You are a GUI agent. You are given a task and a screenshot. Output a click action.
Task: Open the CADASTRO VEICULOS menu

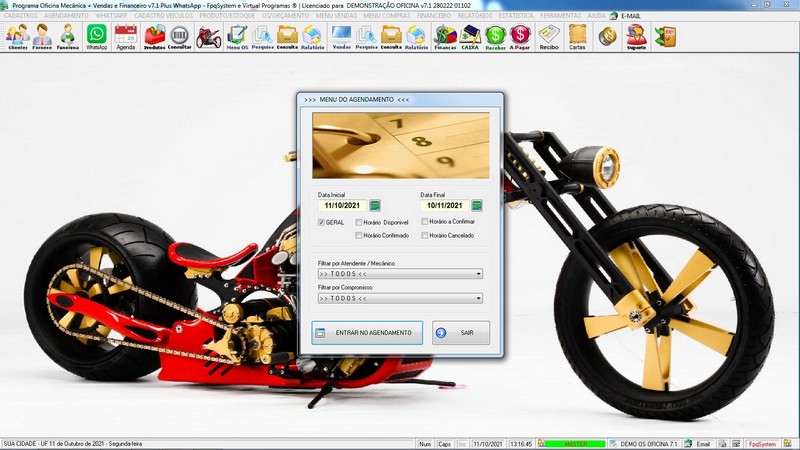pos(163,16)
